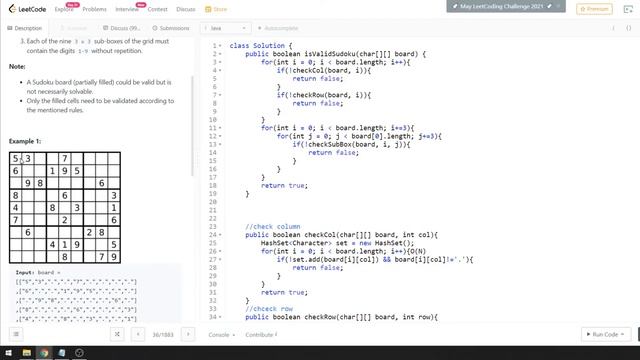Screen dimensions: 640x360
Task: Switch to the Description tab
Action: pyautogui.click(x=24, y=28)
